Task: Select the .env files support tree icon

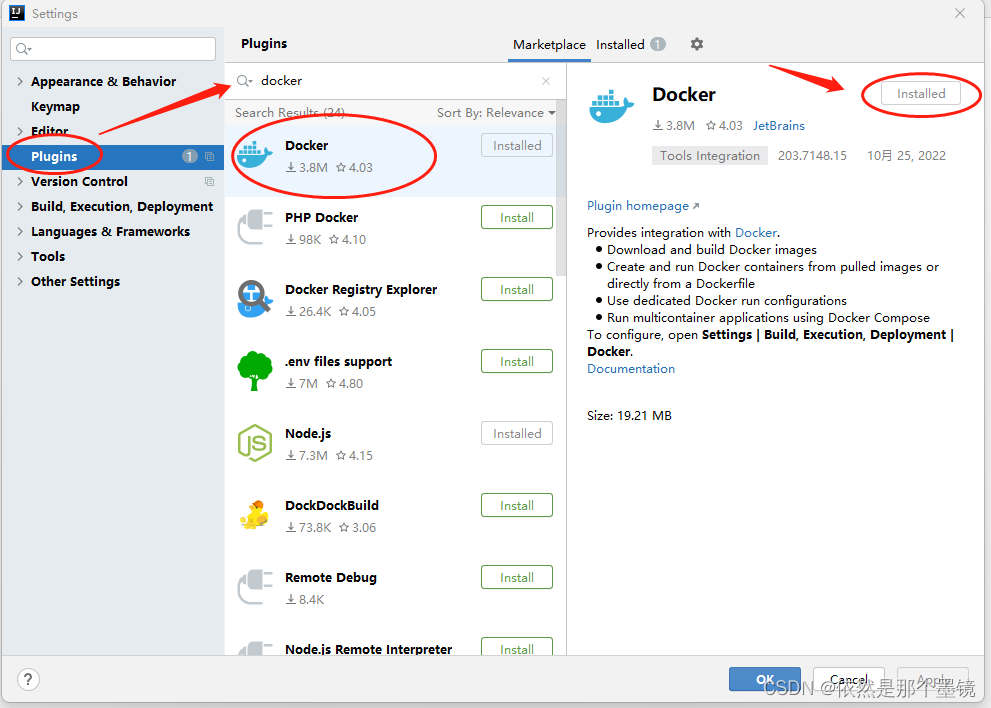Action: coord(255,371)
